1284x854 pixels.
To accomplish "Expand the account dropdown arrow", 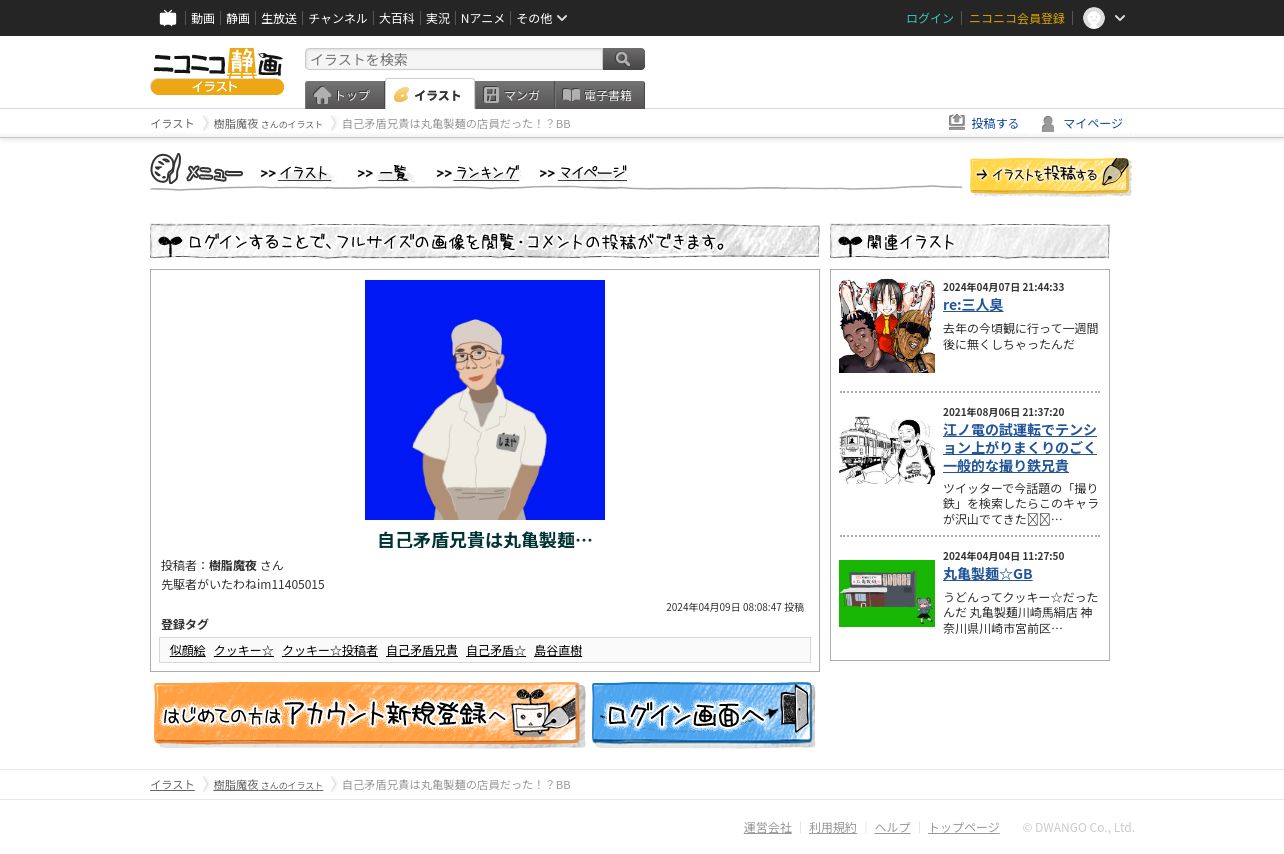I will 1120,18.
